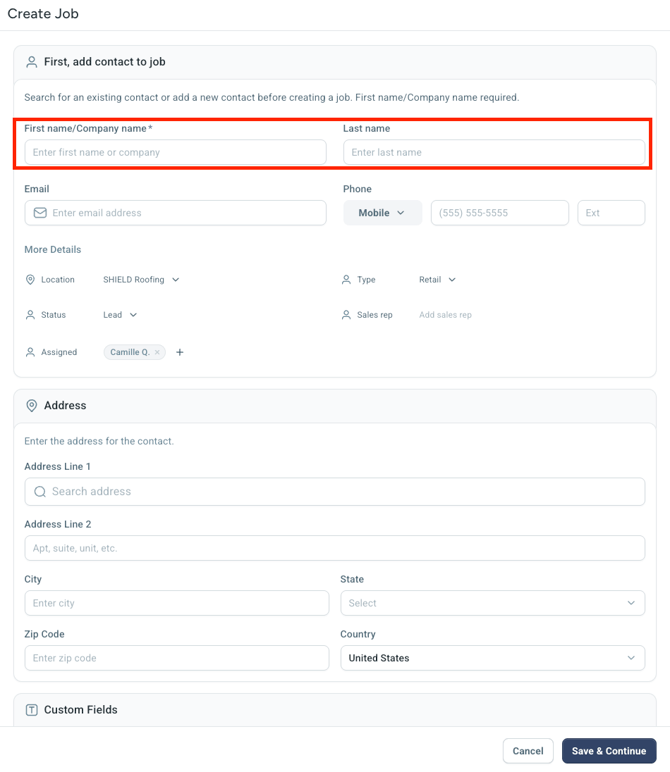Image resolution: width=670 pixels, height=772 pixels.
Task: Open the Mobile phone type dropdown
Action: pos(383,213)
